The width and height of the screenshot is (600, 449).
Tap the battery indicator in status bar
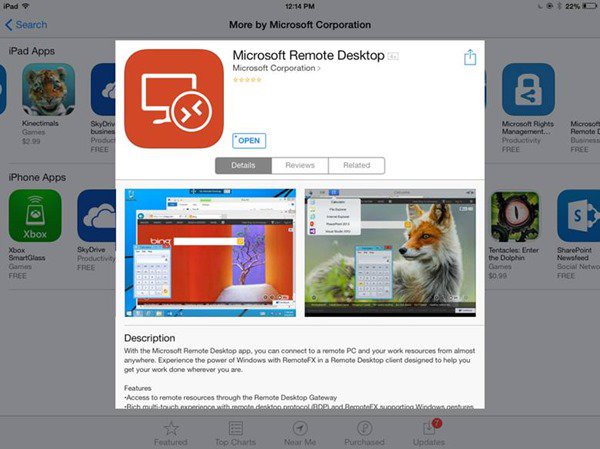click(x=590, y=6)
